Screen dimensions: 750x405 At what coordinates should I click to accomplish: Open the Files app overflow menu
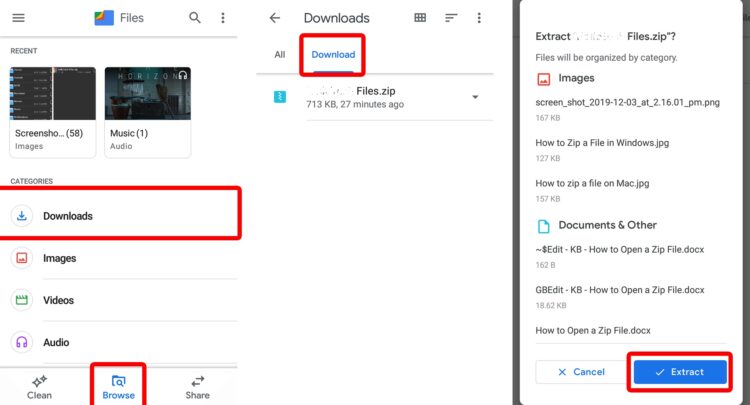(222, 18)
